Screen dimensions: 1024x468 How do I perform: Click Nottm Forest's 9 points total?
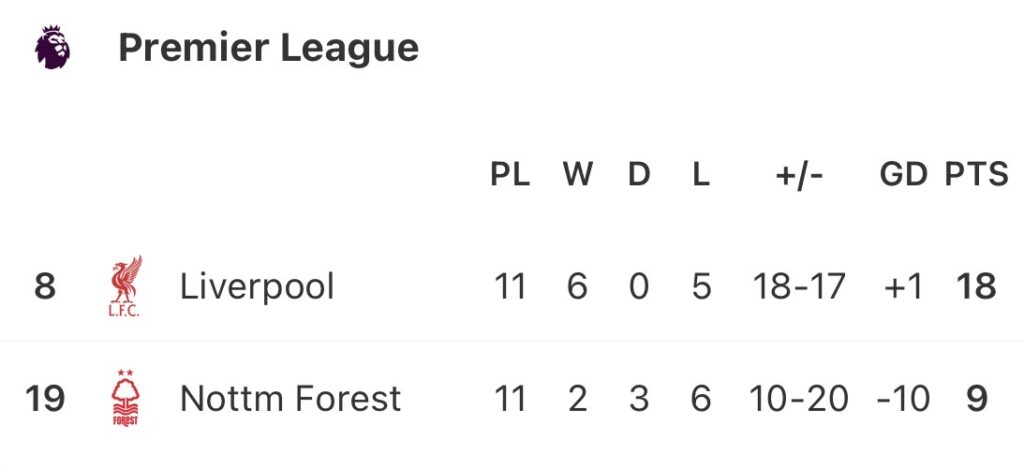[977, 399]
